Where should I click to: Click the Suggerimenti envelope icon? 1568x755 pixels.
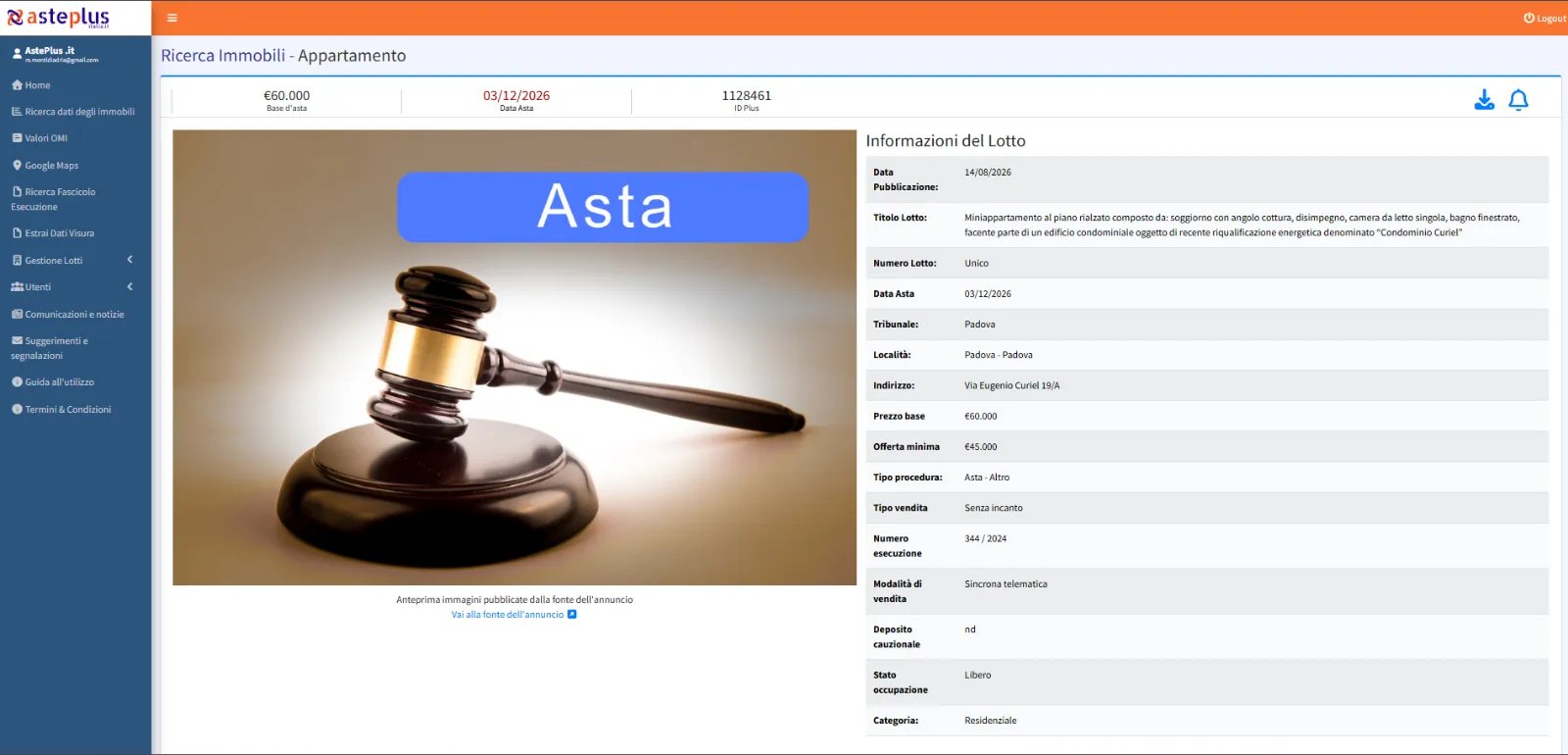[x=17, y=341]
